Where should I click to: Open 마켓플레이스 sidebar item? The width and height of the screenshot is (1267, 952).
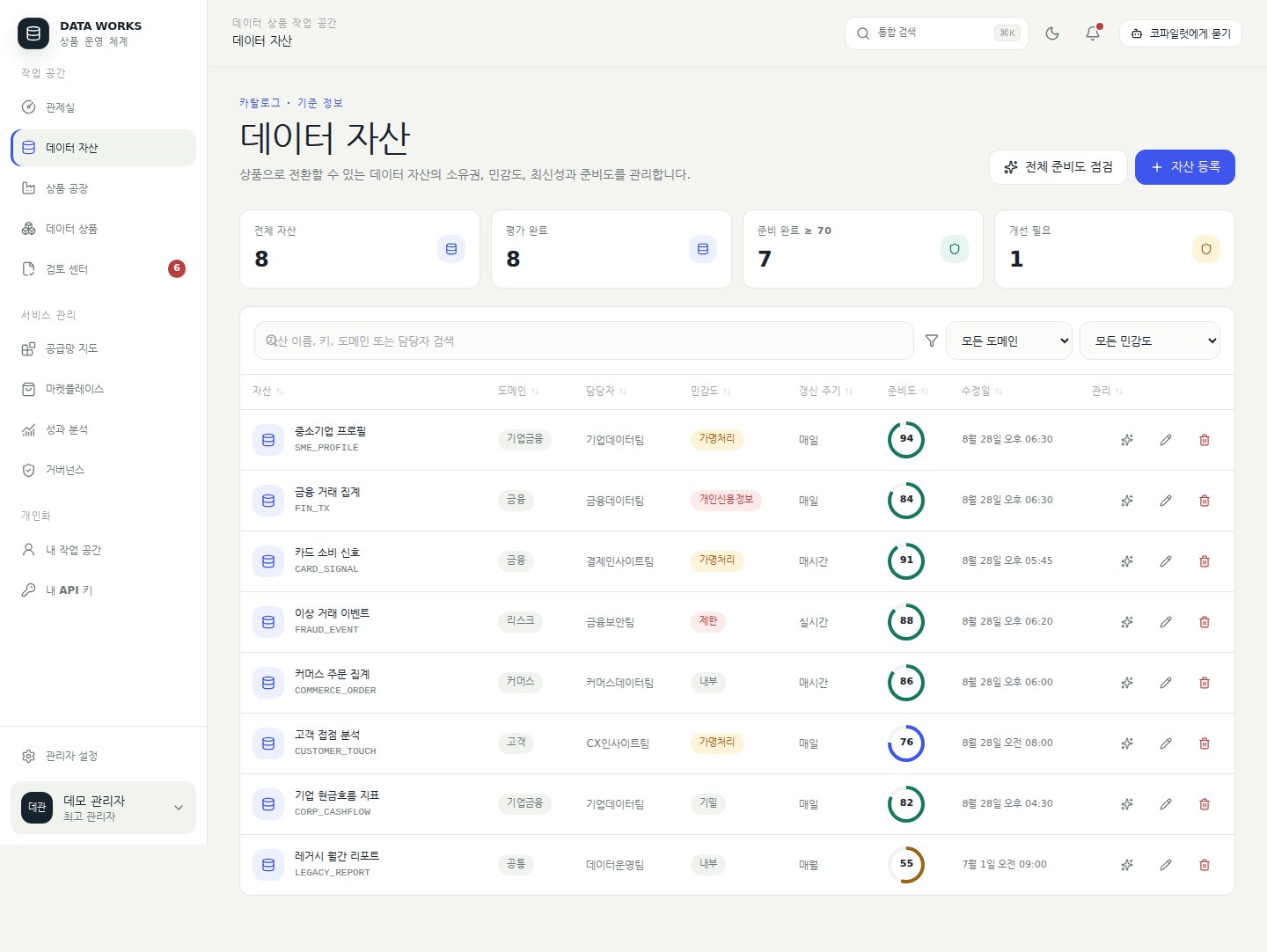tap(103, 389)
